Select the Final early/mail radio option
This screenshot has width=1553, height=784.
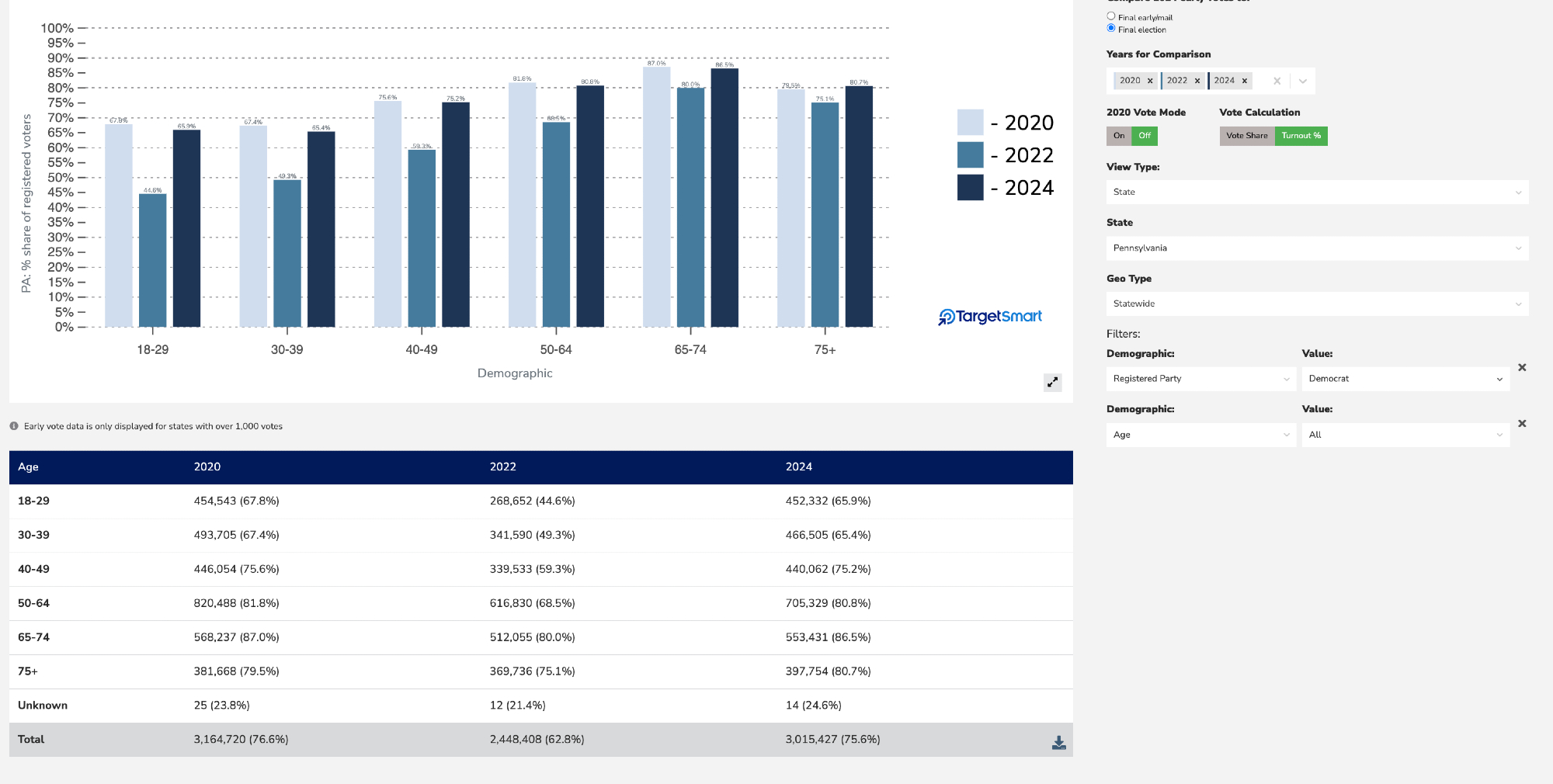1111,16
